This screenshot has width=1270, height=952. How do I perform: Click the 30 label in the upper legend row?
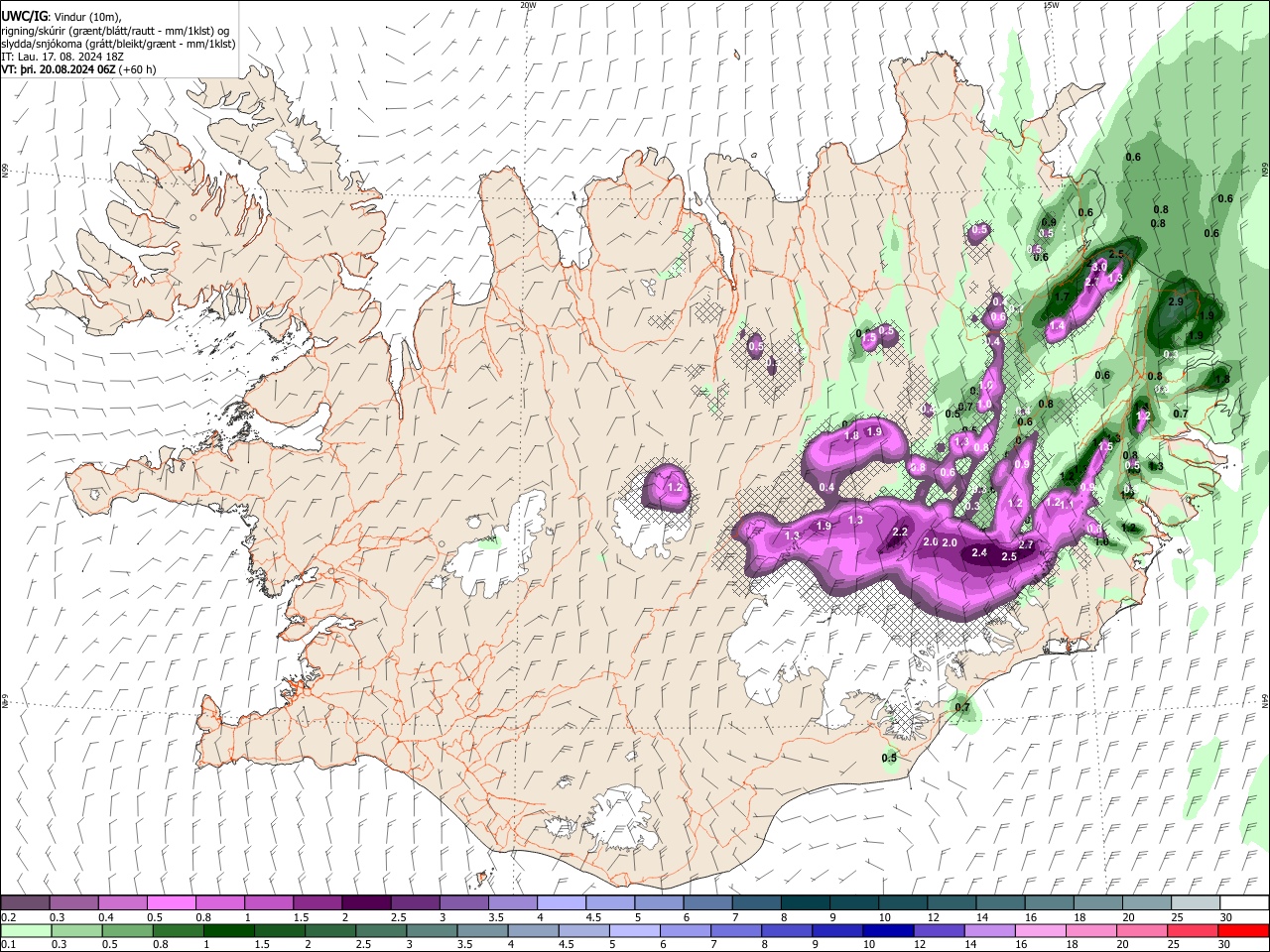1226,917
